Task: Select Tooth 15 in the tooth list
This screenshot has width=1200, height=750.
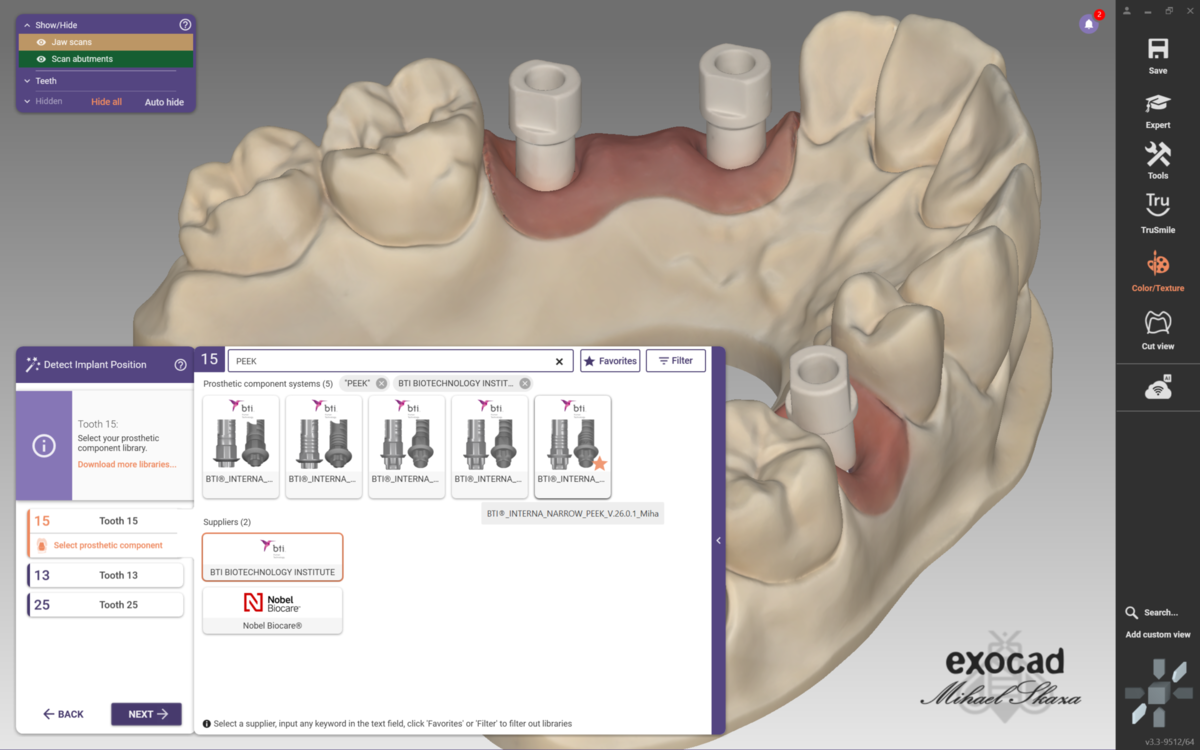Action: click(x=105, y=521)
